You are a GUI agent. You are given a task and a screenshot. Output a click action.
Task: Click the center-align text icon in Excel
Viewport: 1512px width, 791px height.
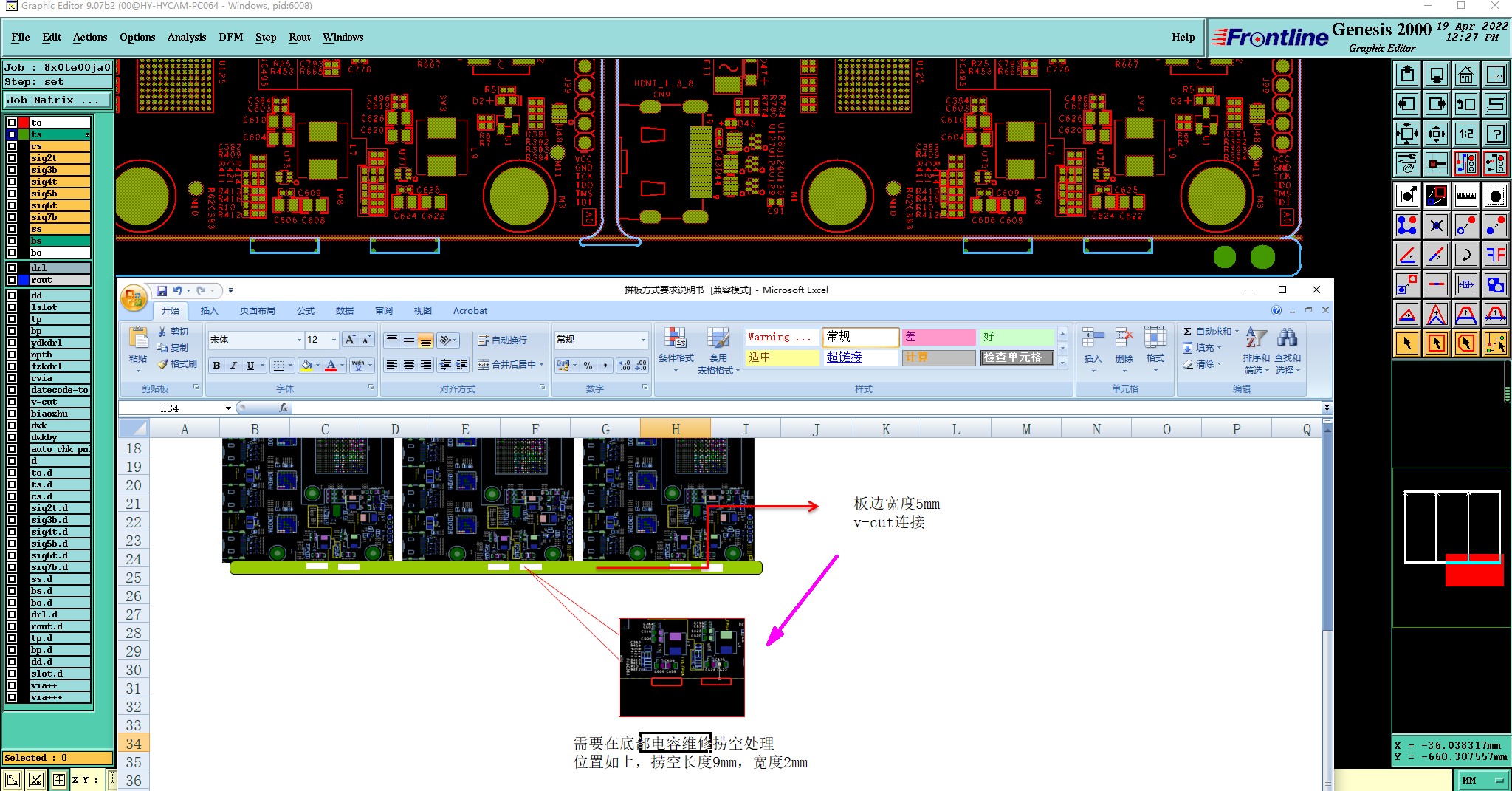[409, 365]
